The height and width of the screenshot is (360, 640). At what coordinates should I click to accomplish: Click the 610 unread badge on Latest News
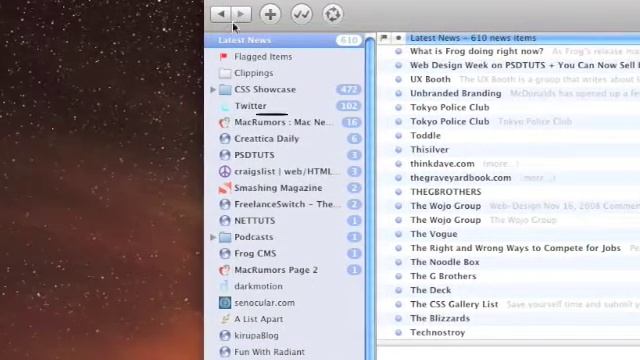349,40
